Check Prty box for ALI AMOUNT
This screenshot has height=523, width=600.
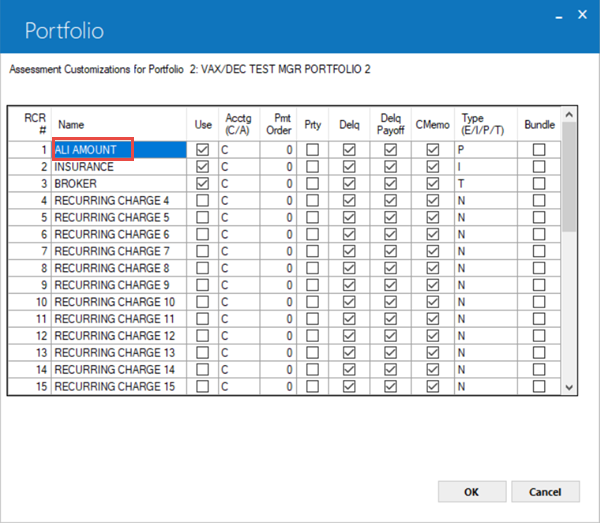[313, 150]
